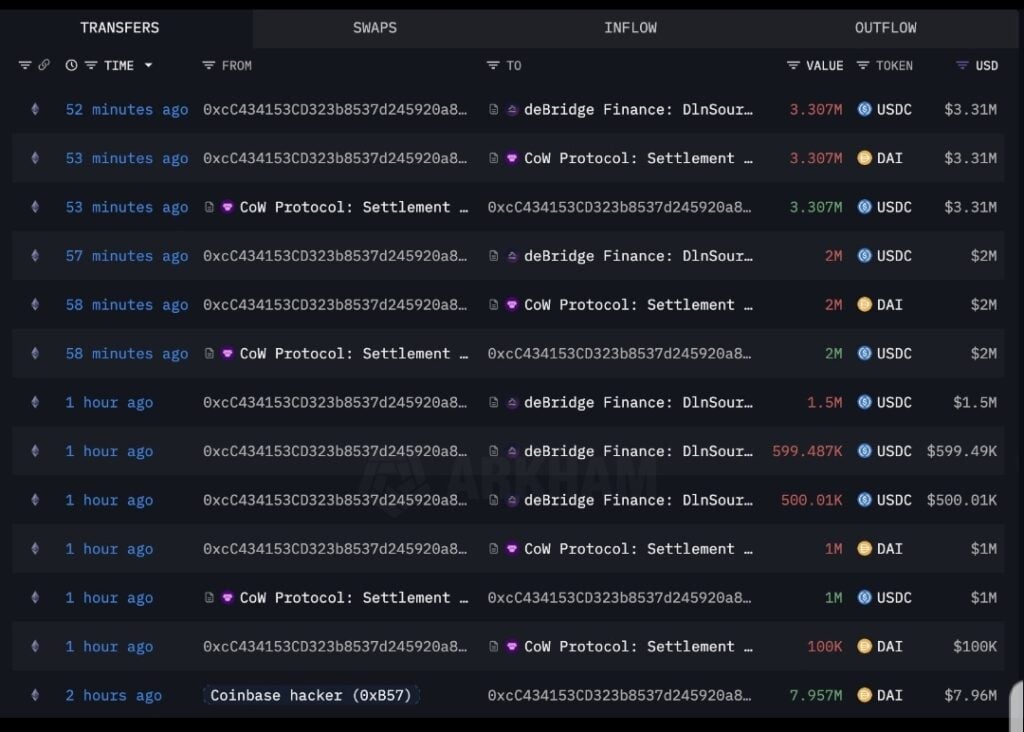Open the filter icon next to VALUE
Viewport: 1024px width, 732px height.
[793, 65]
